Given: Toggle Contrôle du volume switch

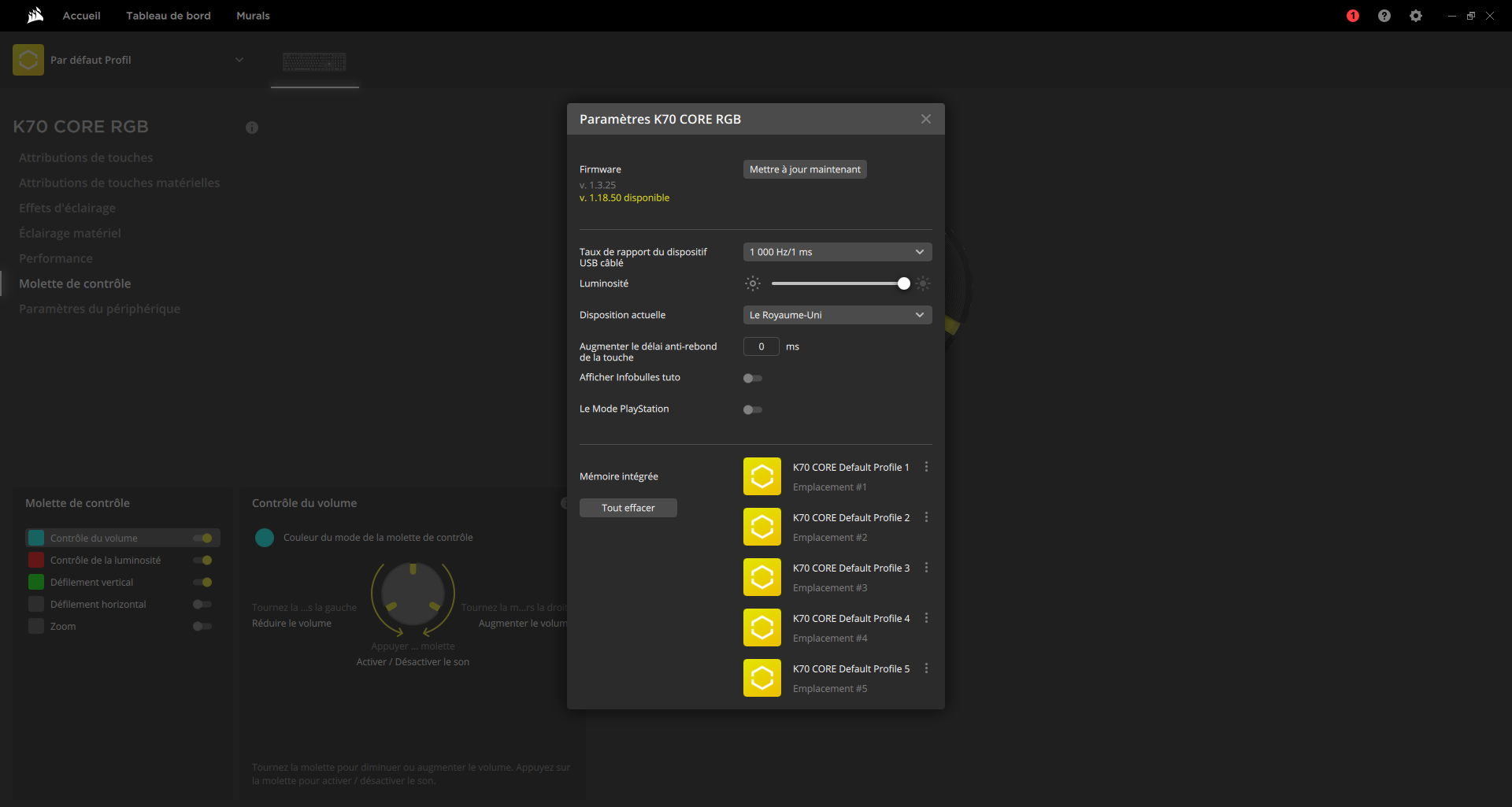Looking at the screenshot, I should click(202, 539).
